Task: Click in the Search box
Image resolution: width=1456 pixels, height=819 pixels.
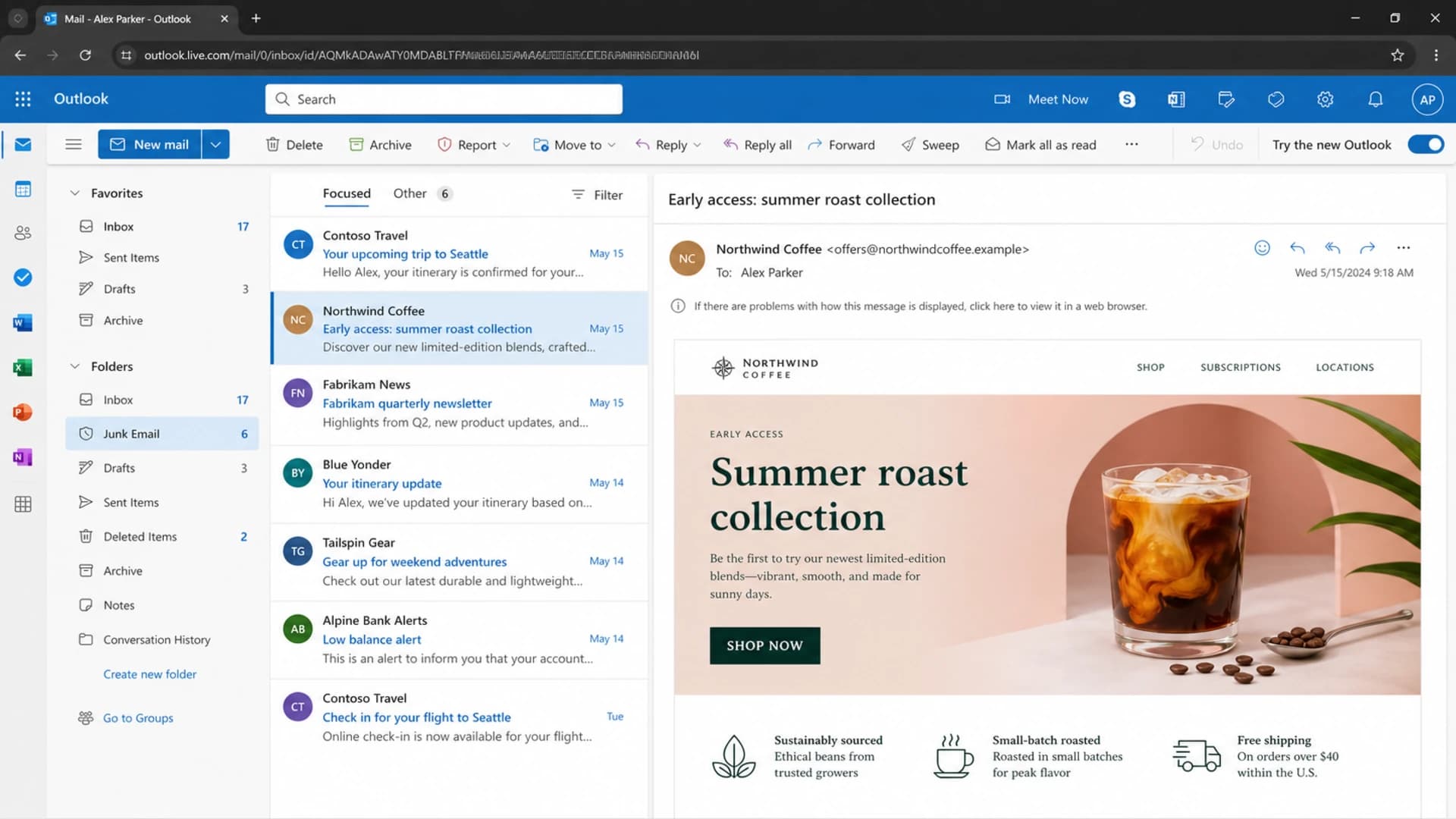Action: 444,99
